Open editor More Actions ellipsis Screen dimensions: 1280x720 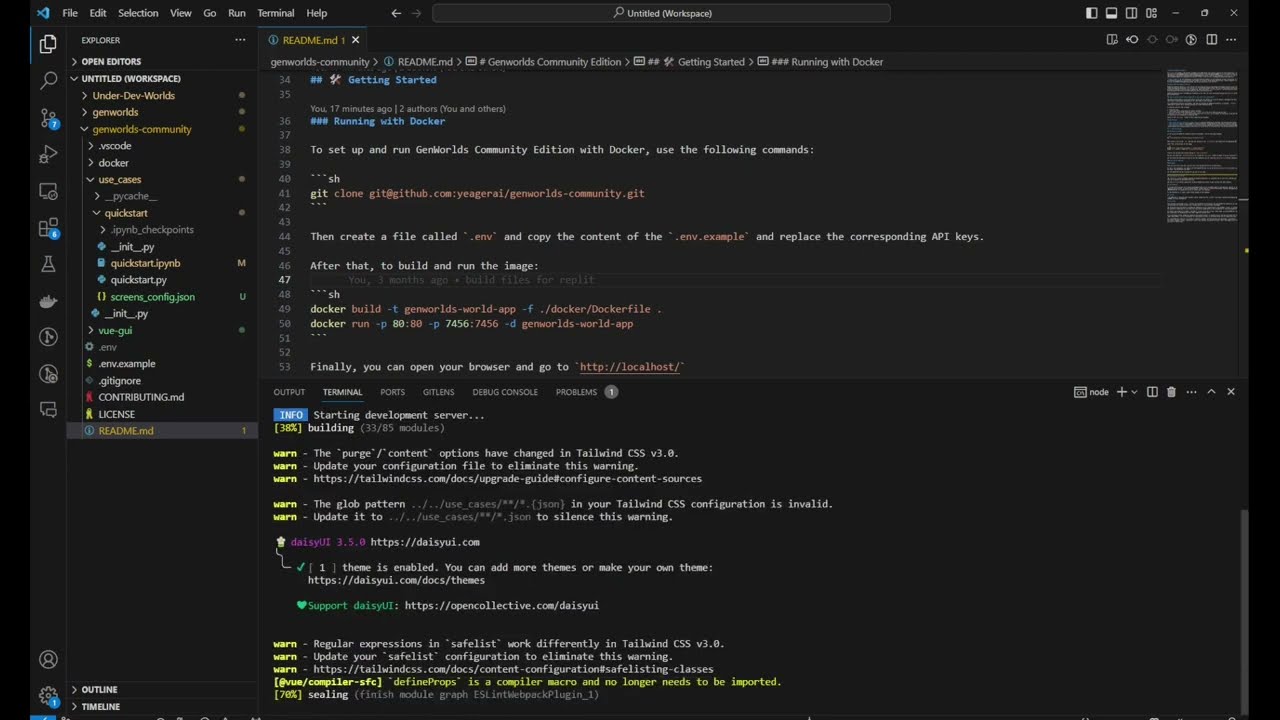[x=1231, y=40]
